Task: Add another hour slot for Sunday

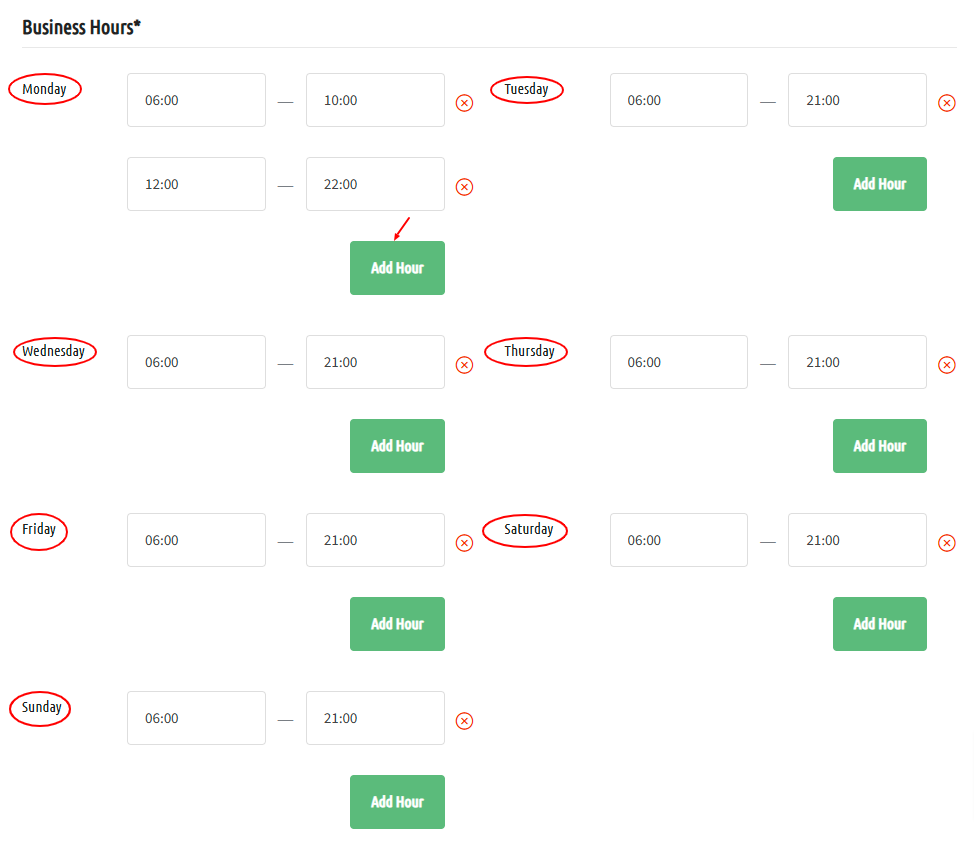Action: click(397, 802)
